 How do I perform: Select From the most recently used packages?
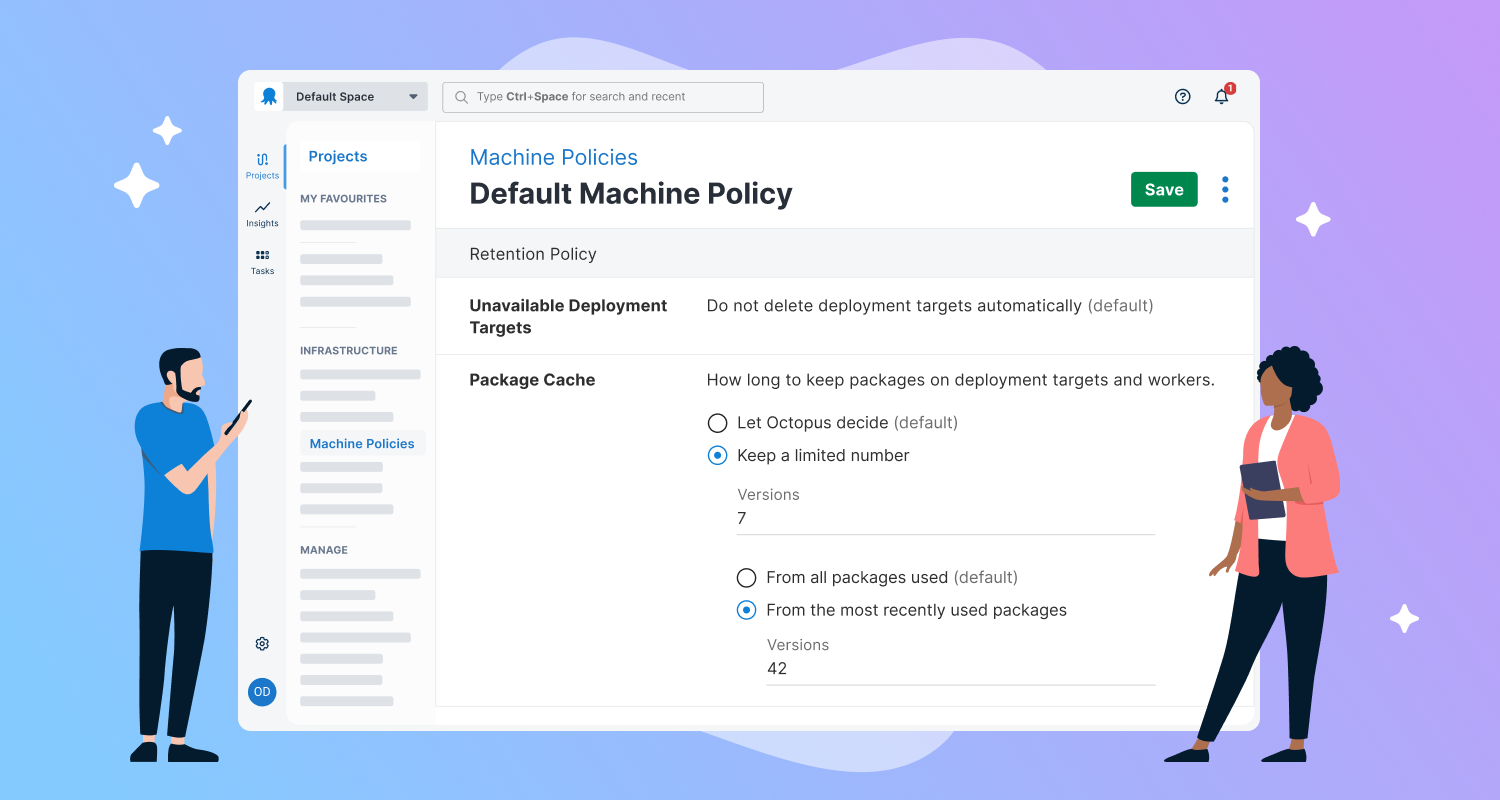[x=746, y=610]
